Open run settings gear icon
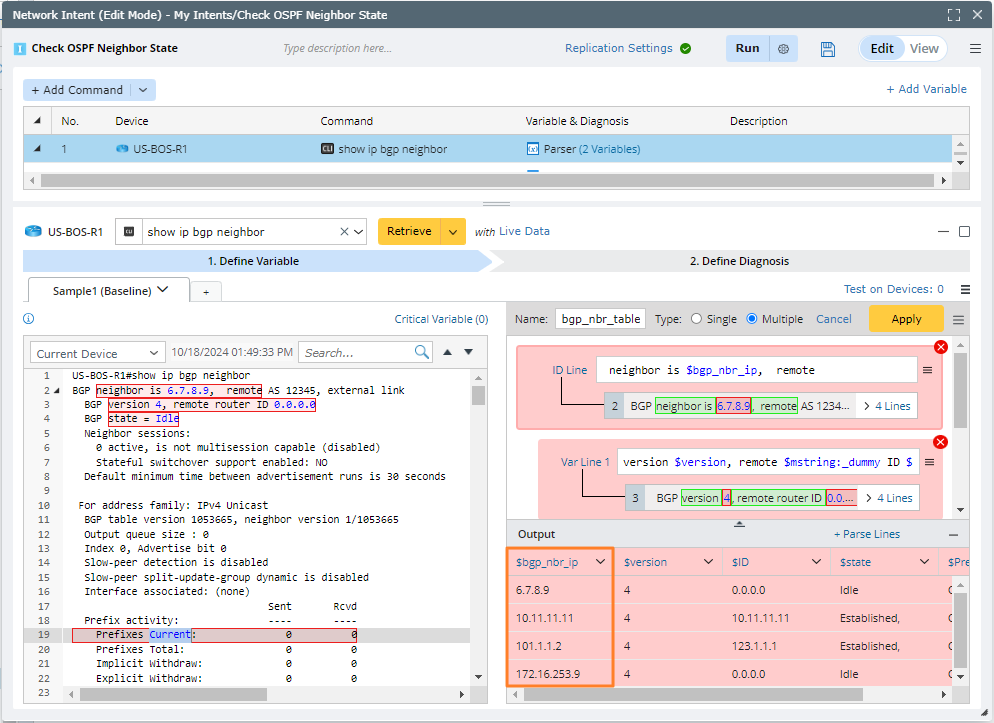 783,49
